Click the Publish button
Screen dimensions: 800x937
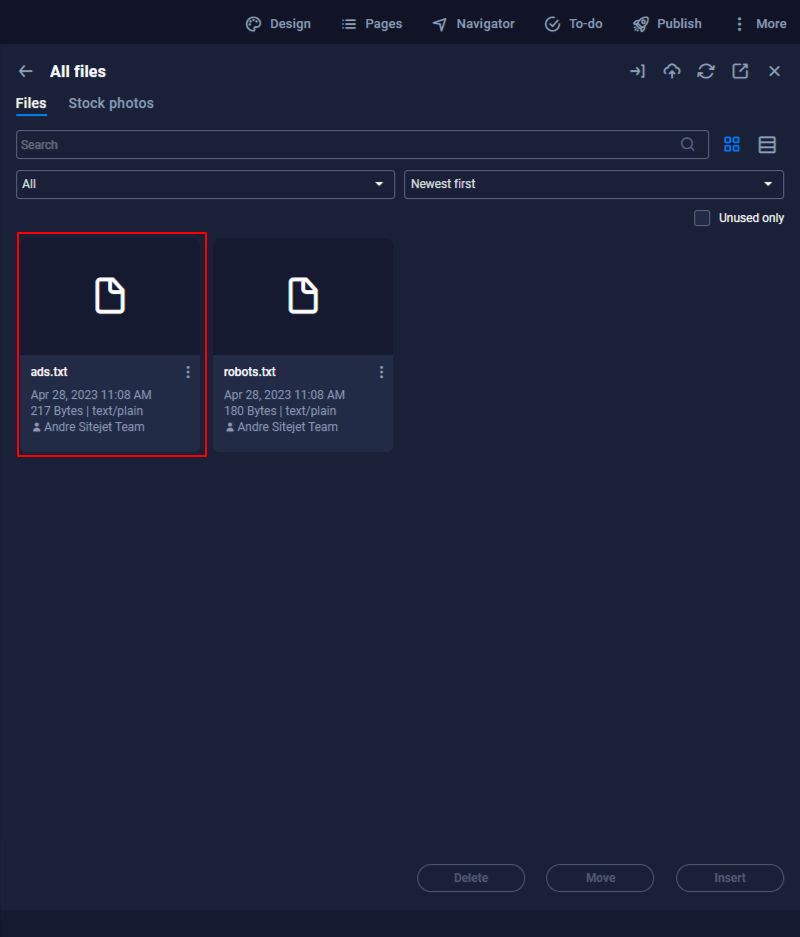[667, 24]
